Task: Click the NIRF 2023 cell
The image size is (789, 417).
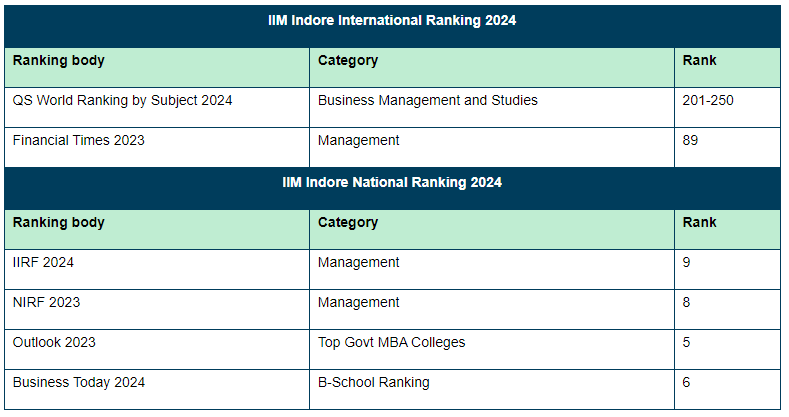Action: (x=46, y=303)
